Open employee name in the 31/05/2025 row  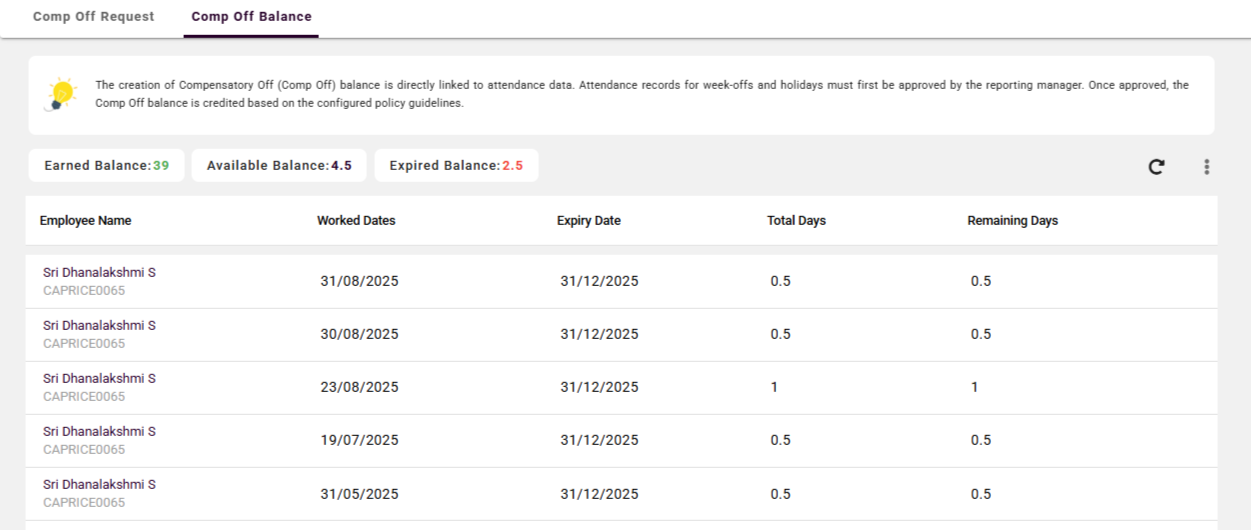click(x=99, y=485)
